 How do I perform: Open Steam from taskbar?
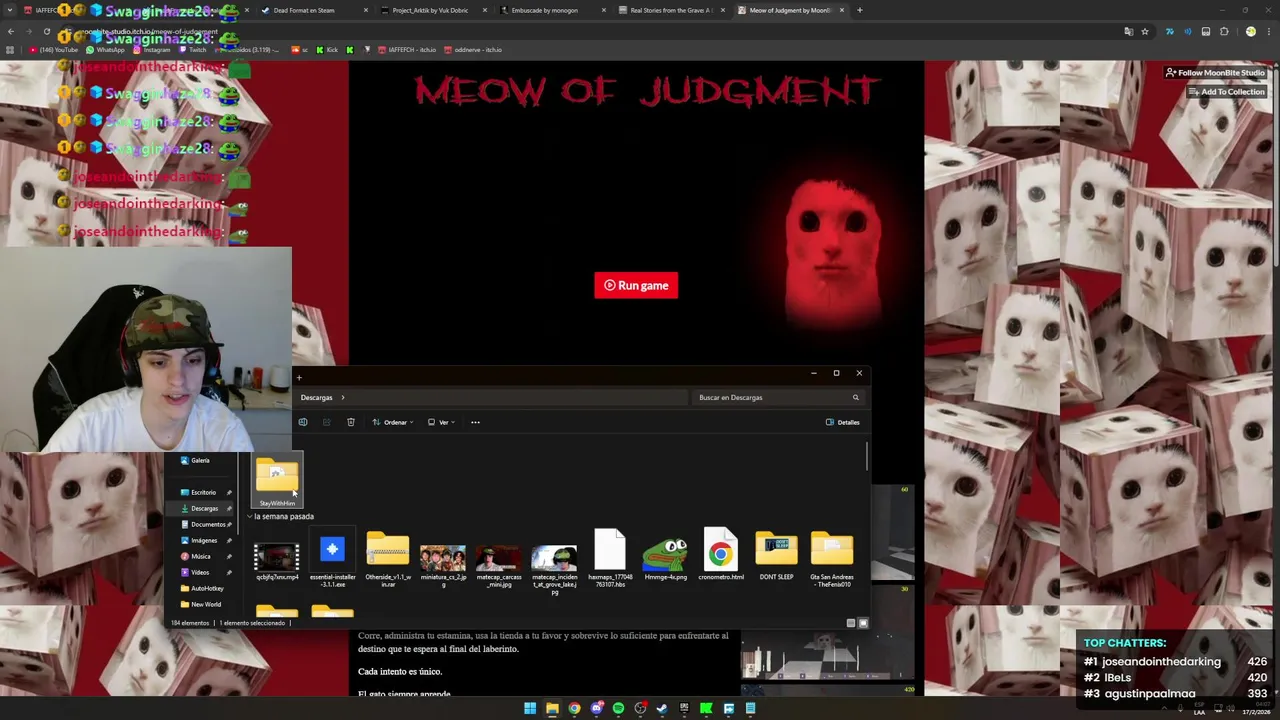(662, 709)
